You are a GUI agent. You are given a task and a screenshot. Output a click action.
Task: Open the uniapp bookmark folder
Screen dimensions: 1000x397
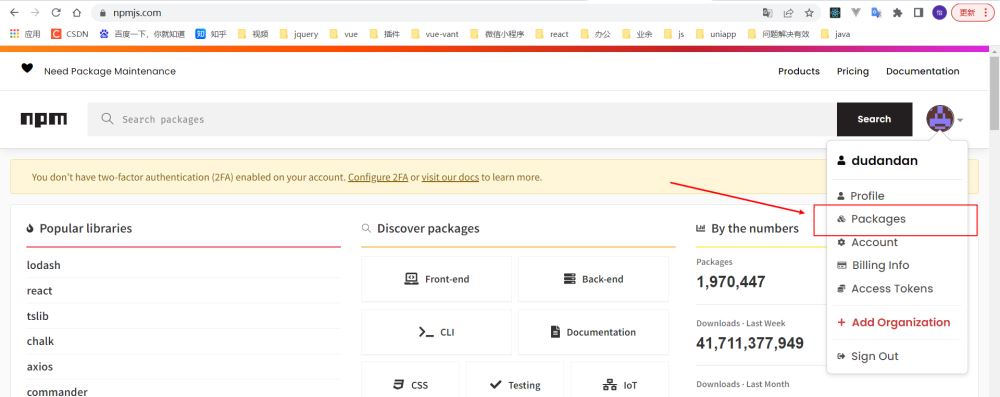pyautogui.click(x=716, y=34)
